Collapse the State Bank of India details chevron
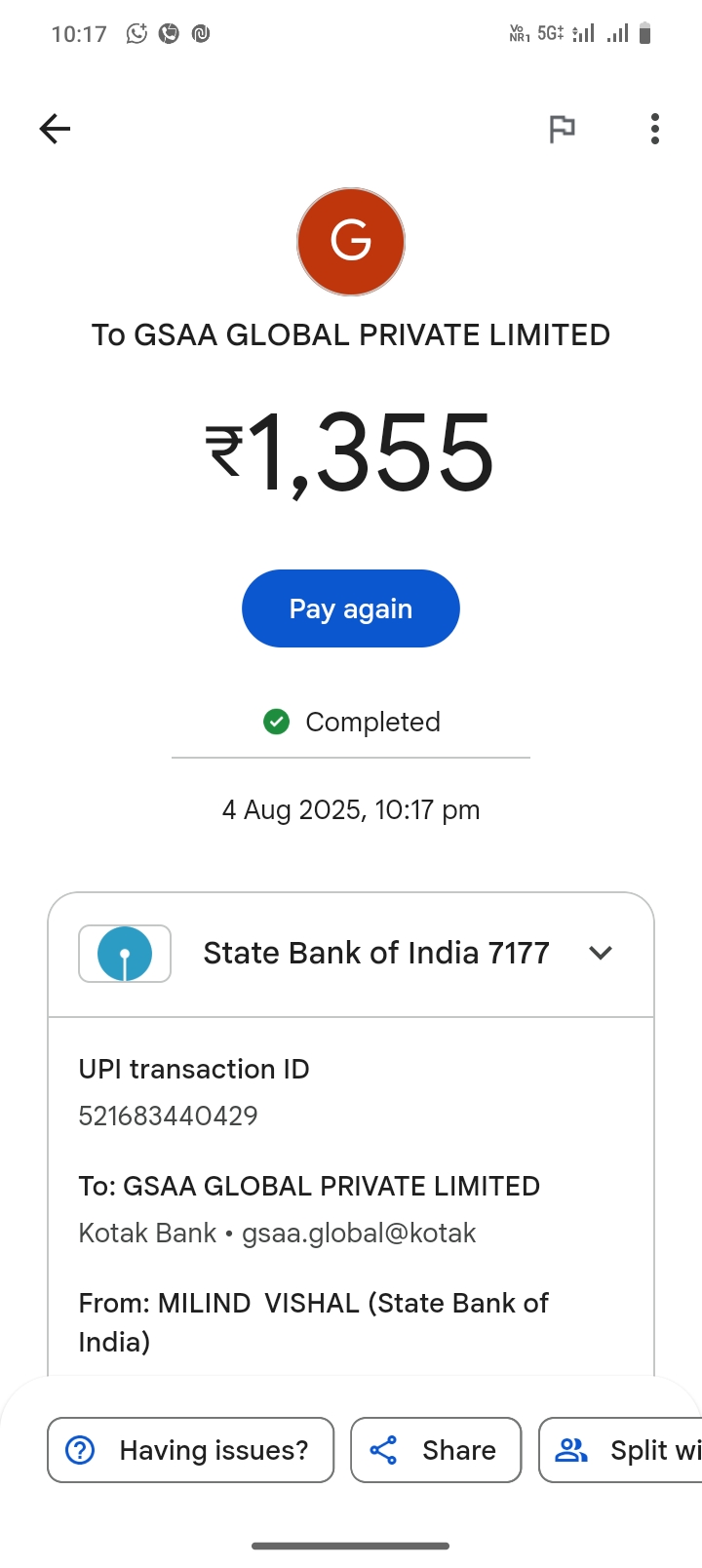Screen dimensions: 702x1568 (x=601, y=953)
